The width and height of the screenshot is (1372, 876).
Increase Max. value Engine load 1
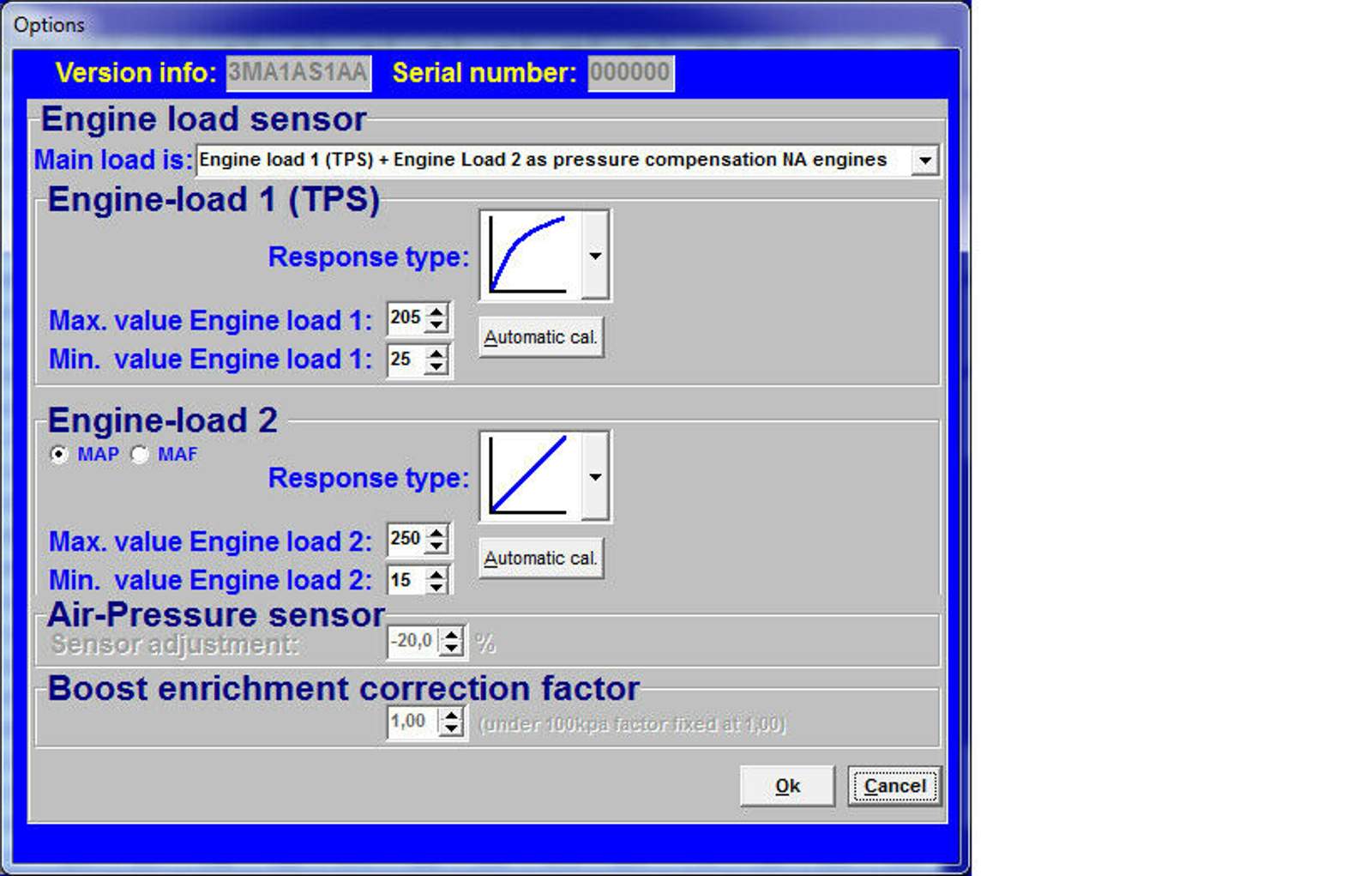click(437, 311)
